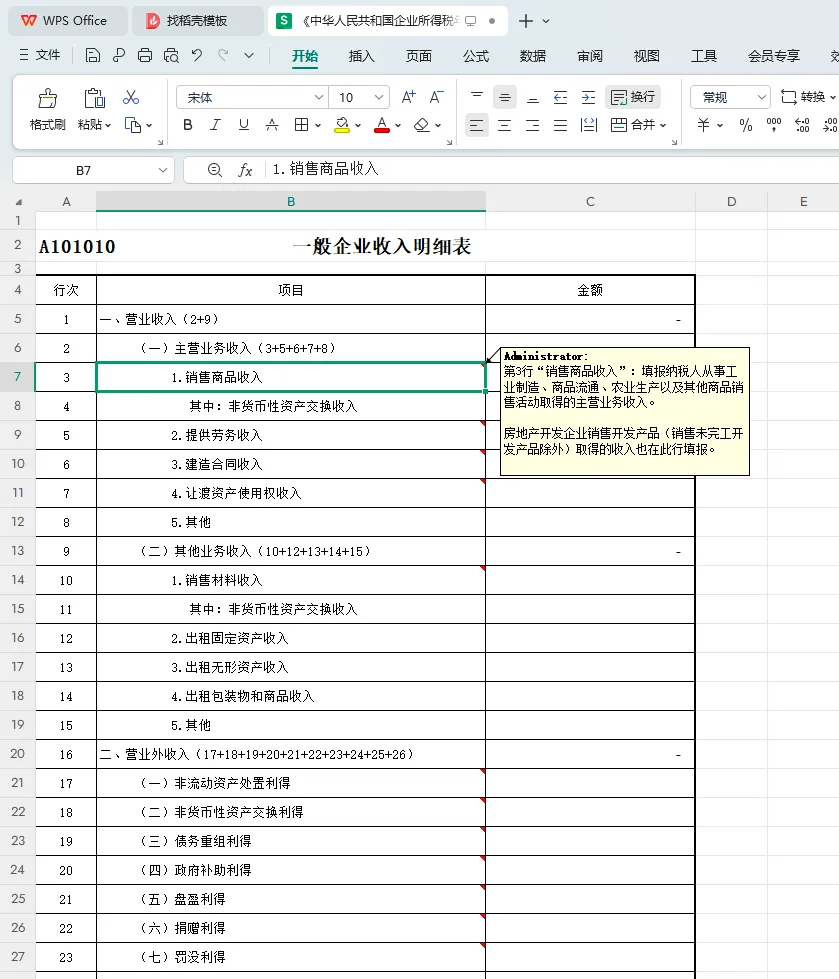Open the 会员专享 tab
Image resolution: width=839 pixels, height=979 pixels.
pos(774,56)
